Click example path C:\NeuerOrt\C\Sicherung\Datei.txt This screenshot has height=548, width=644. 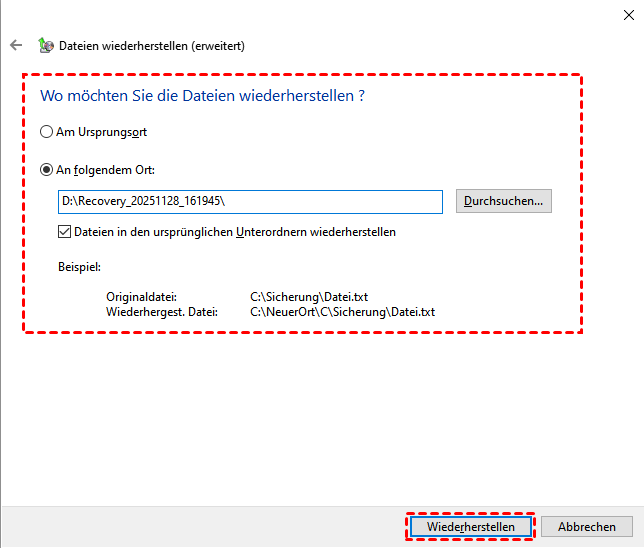point(342,312)
